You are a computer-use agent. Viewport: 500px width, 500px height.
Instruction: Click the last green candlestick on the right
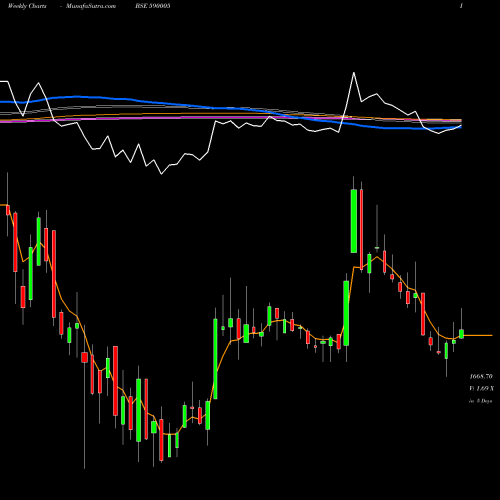point(461,334)
